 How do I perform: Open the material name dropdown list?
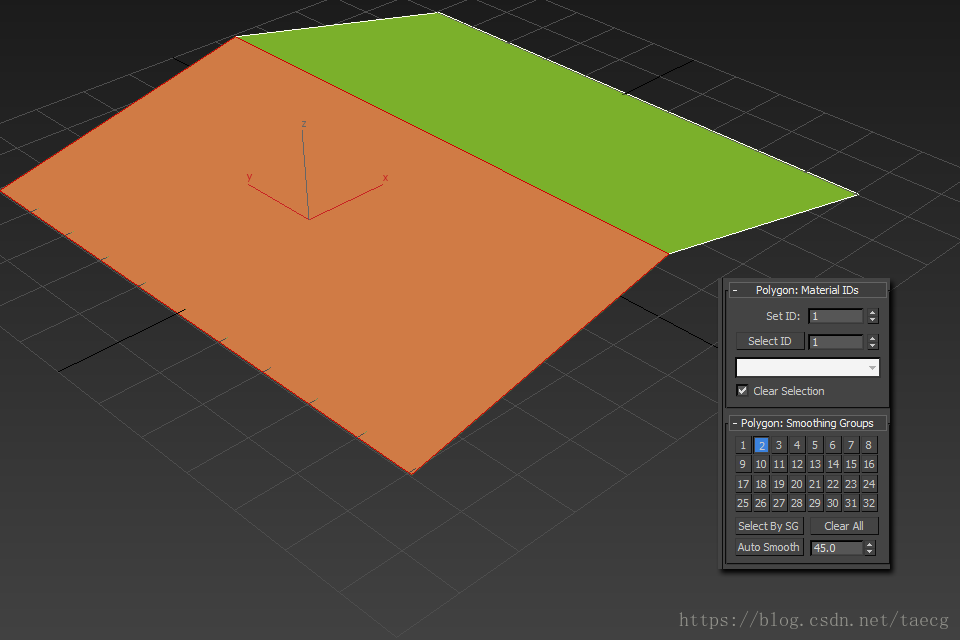coord(807,367)
